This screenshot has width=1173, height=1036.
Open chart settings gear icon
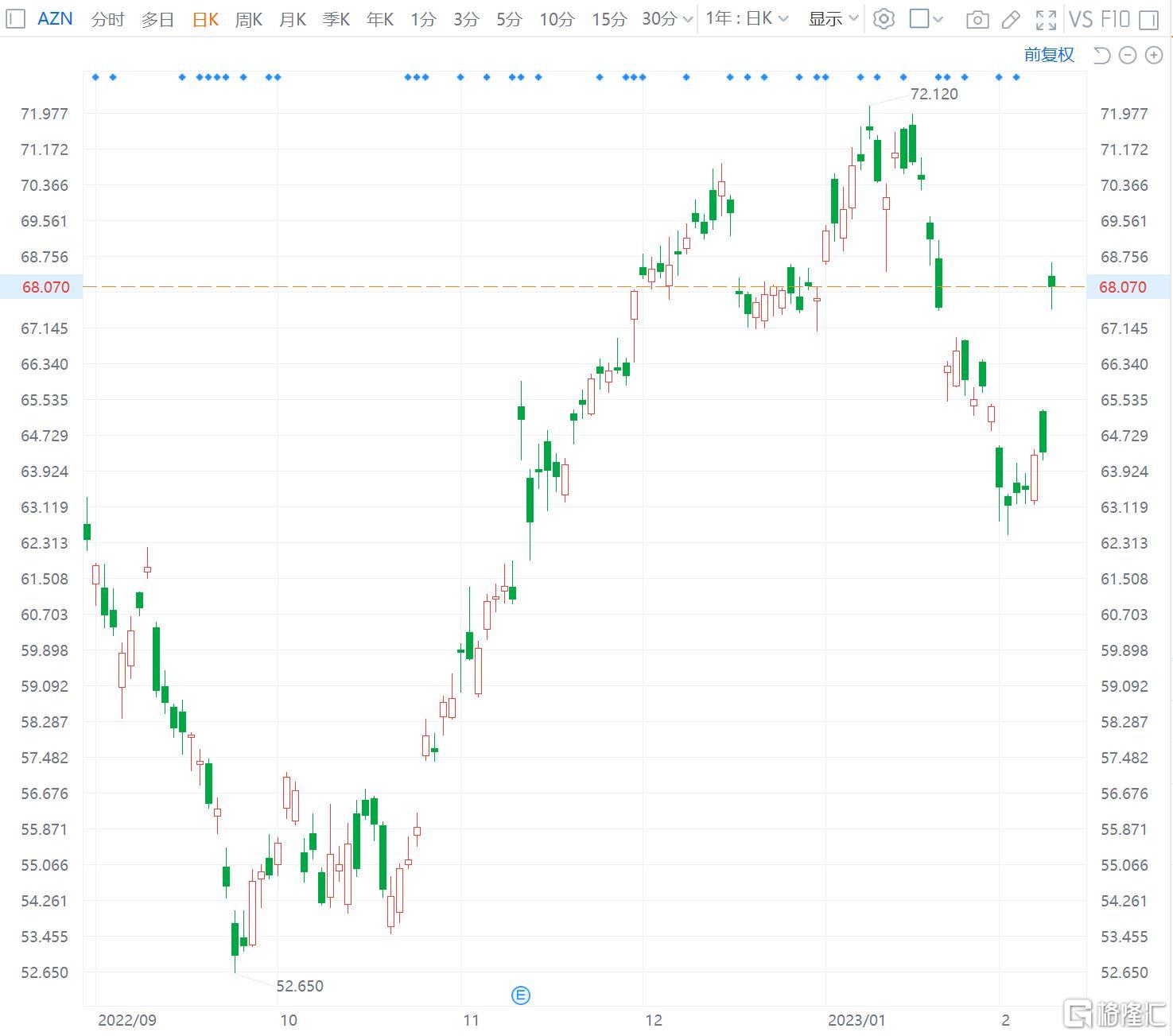(884, 19)
